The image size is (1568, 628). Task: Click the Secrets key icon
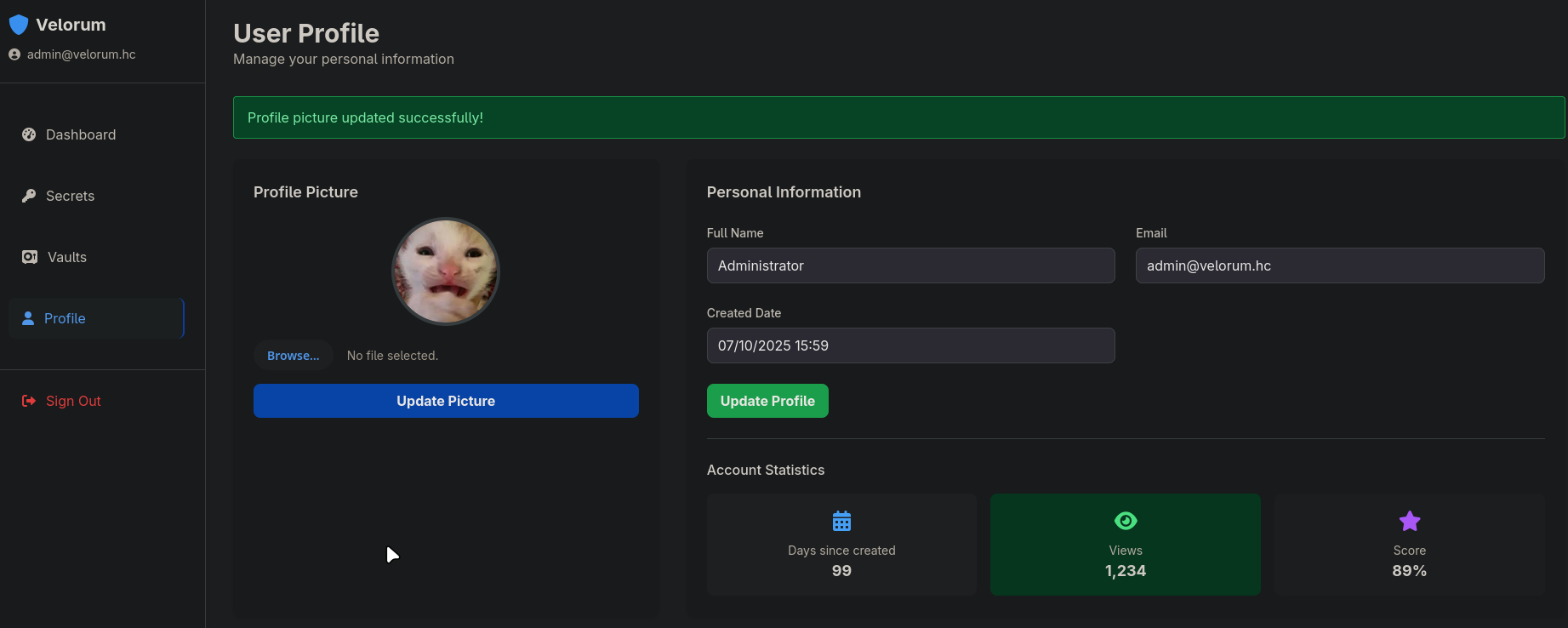29,196
